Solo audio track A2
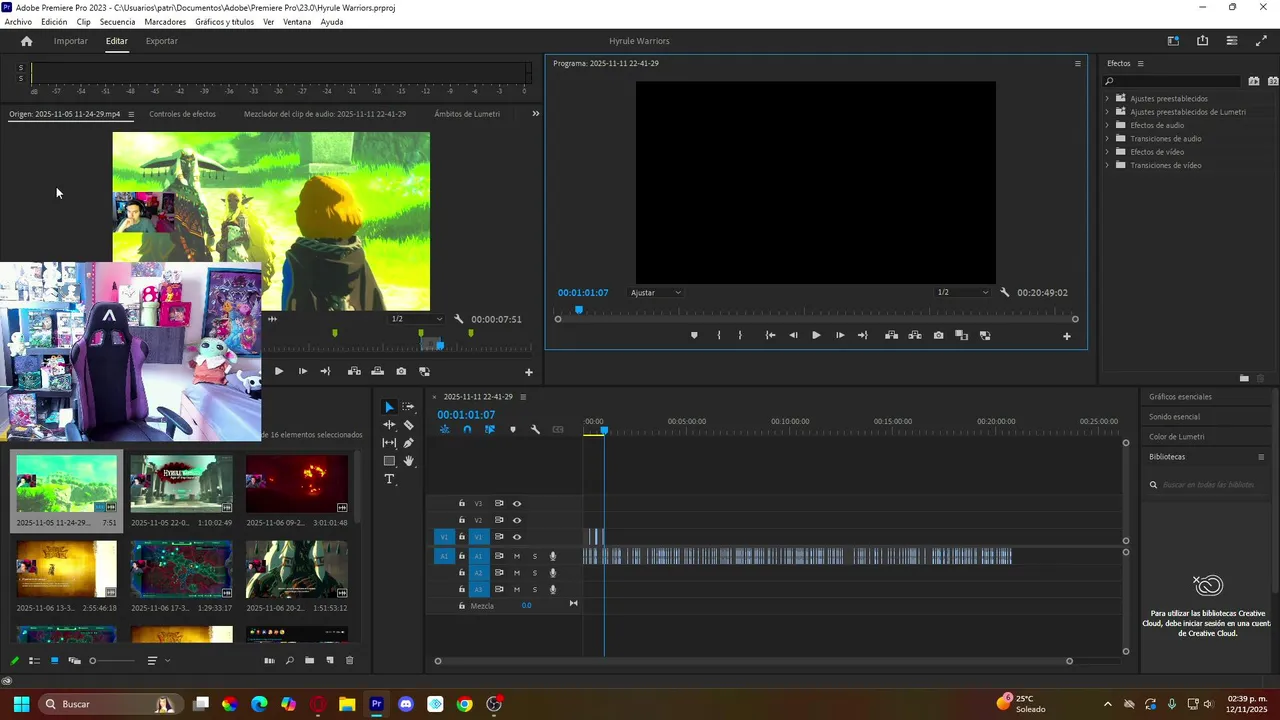1280x720 pixels. (534, 573)
